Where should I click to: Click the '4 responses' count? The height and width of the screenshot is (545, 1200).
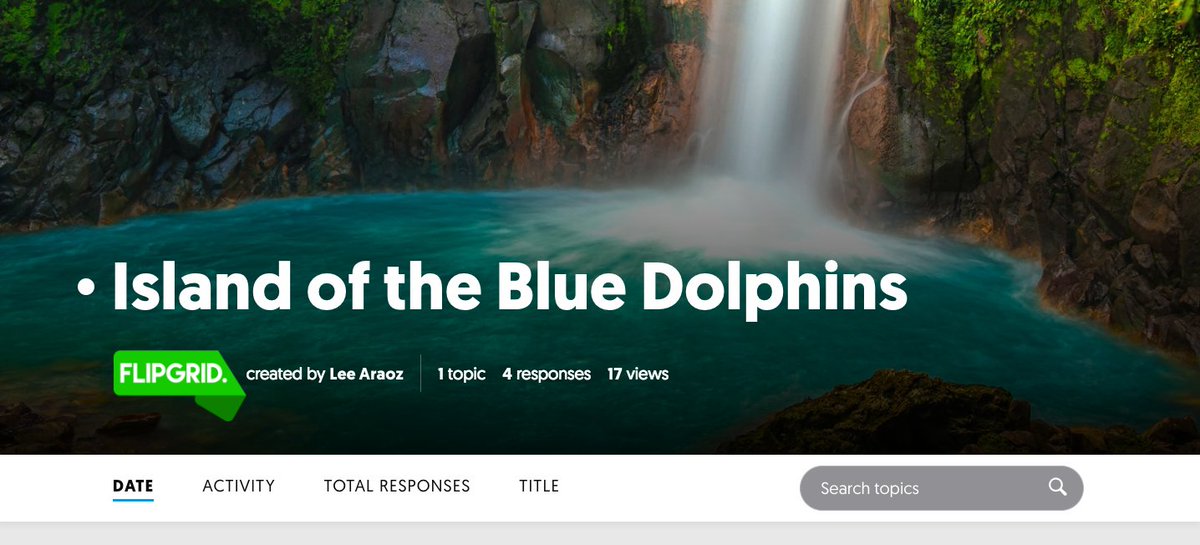tap(546, 374)
